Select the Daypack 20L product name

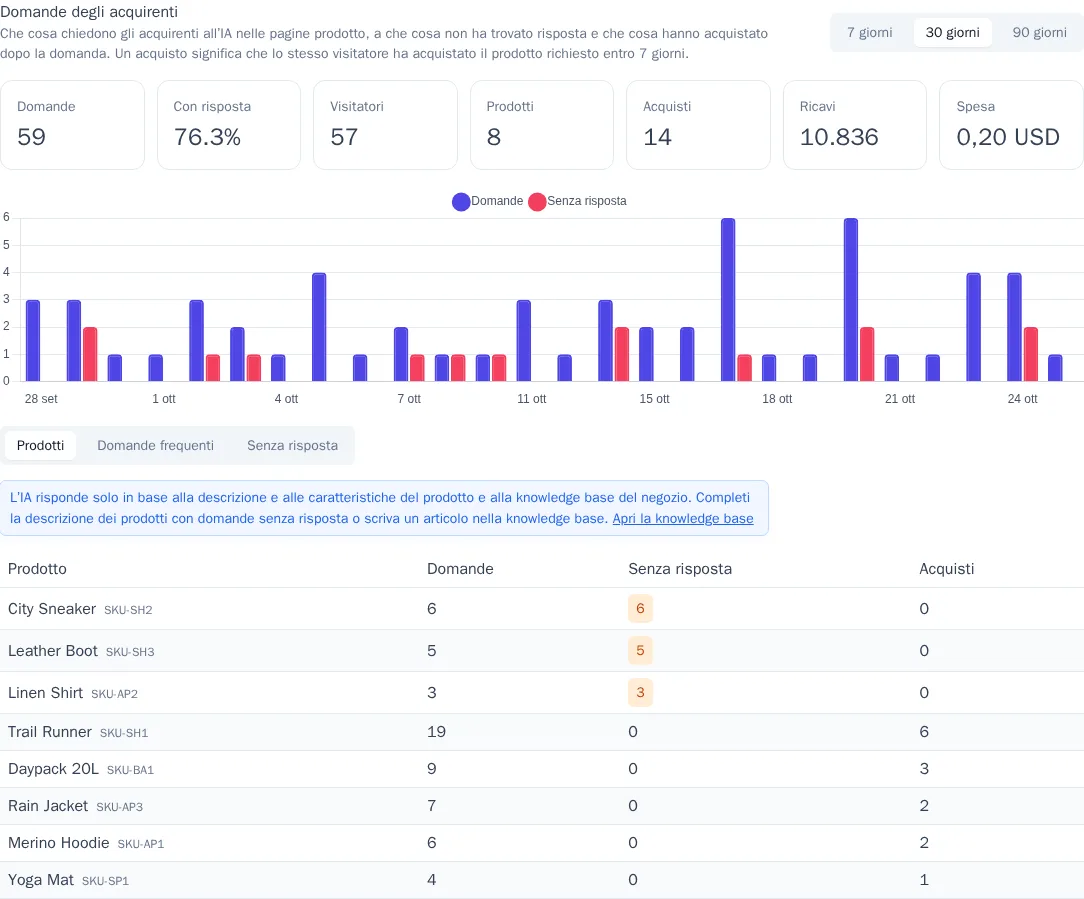click(53, 769)
